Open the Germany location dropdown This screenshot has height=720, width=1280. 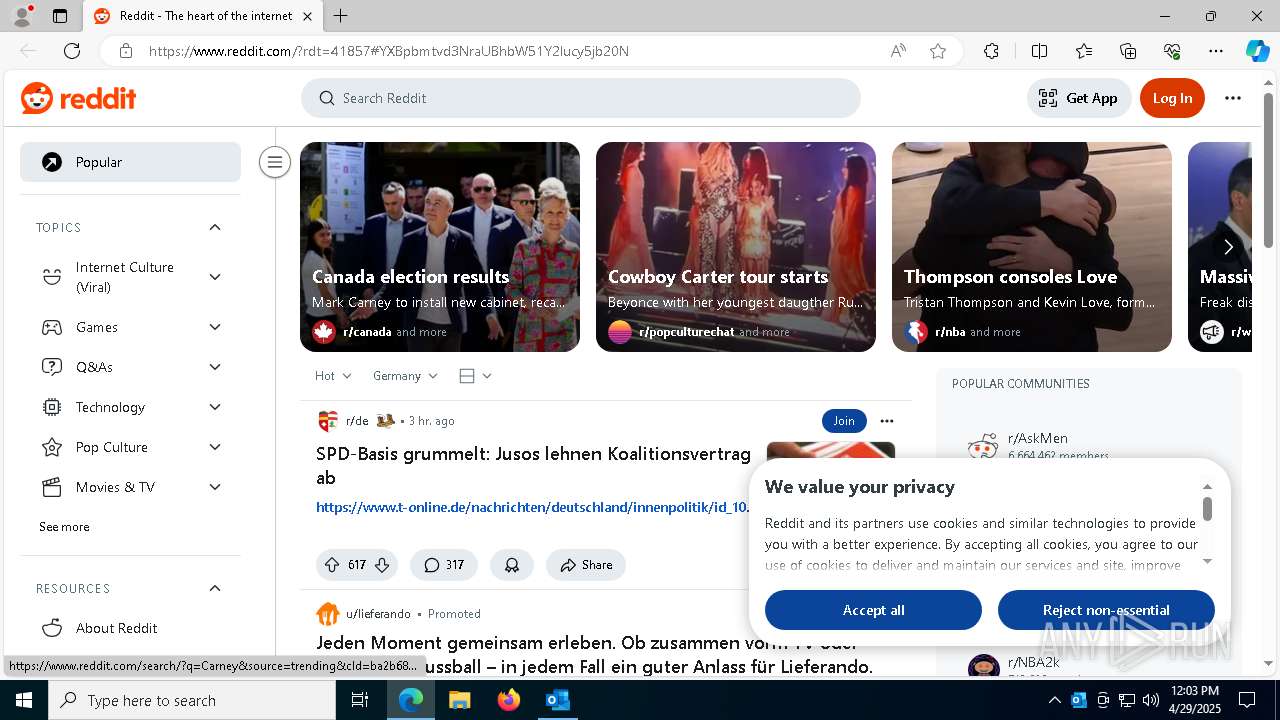(x=405, y=376)
